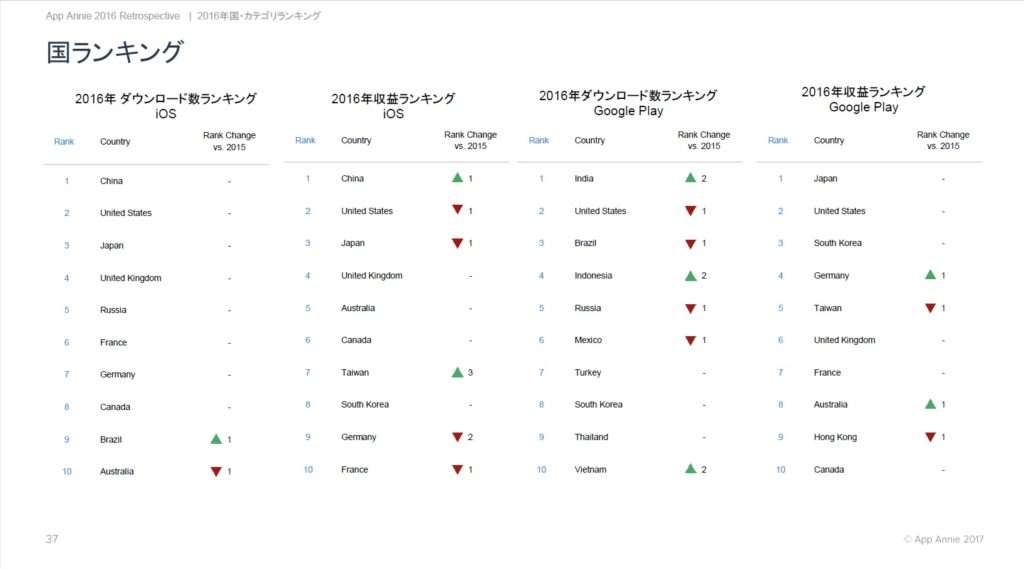This screenshot has height=569, width=1024.
Task: Click the '2016年収益ランキング Google Play' table title
Action: point(863,99)
